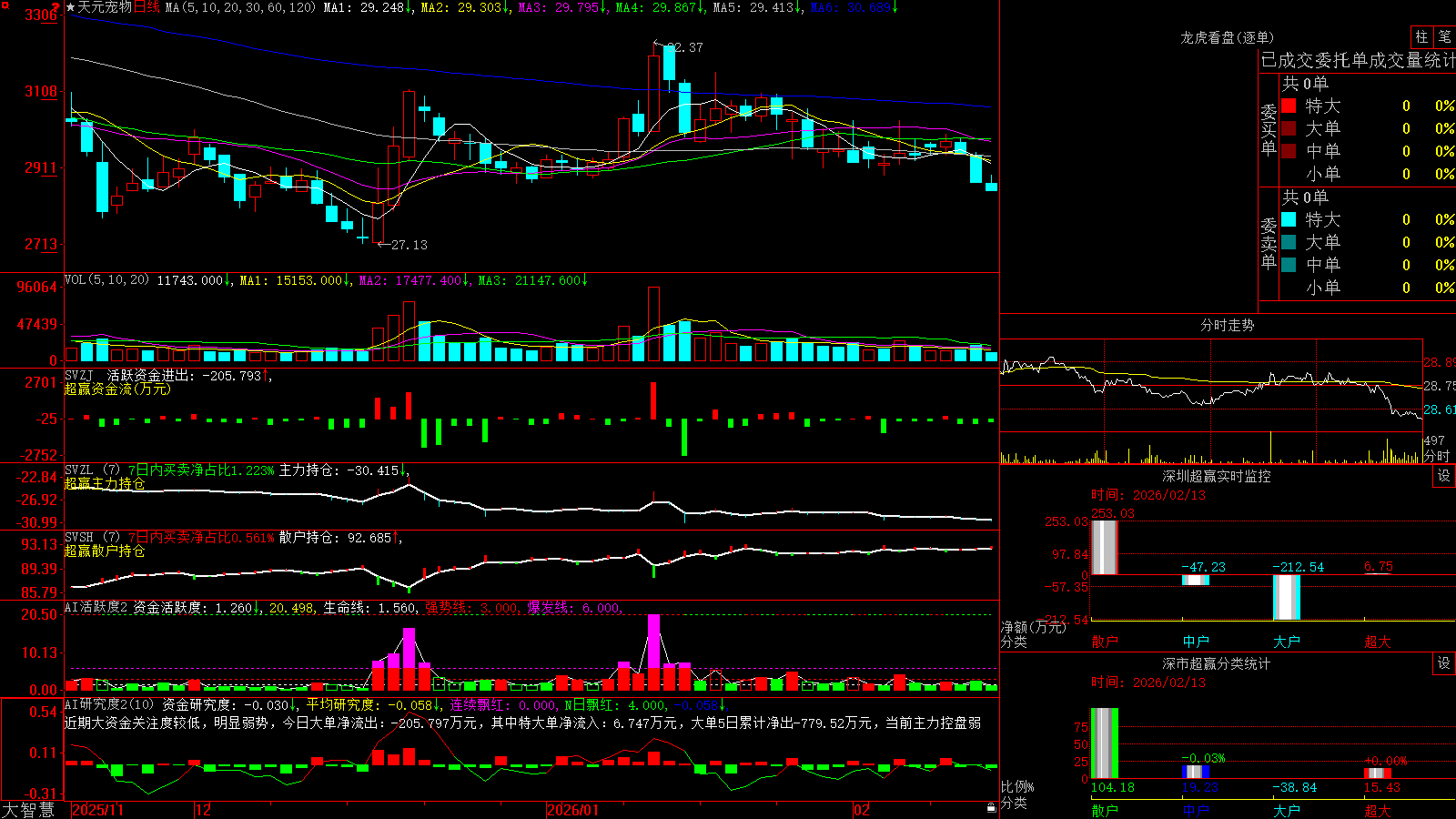The height and width of the screenshot is (819, 1456).
Task: Click the SVZL (7) indicator label
Action: coord(93,470)
